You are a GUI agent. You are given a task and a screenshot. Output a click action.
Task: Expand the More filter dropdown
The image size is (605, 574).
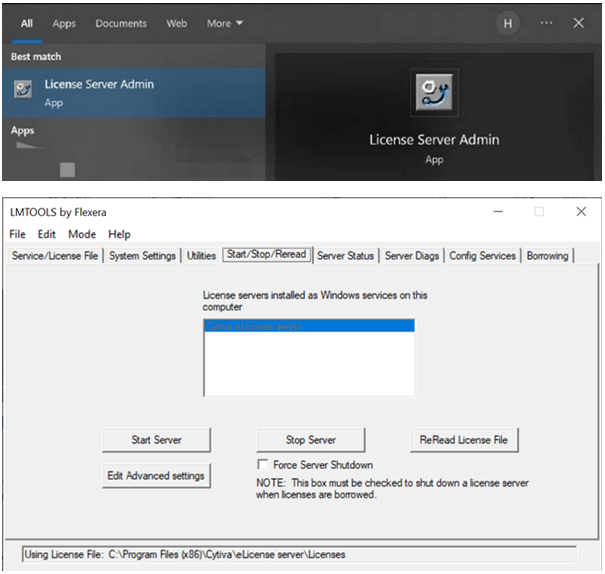[x=225, y=23]
